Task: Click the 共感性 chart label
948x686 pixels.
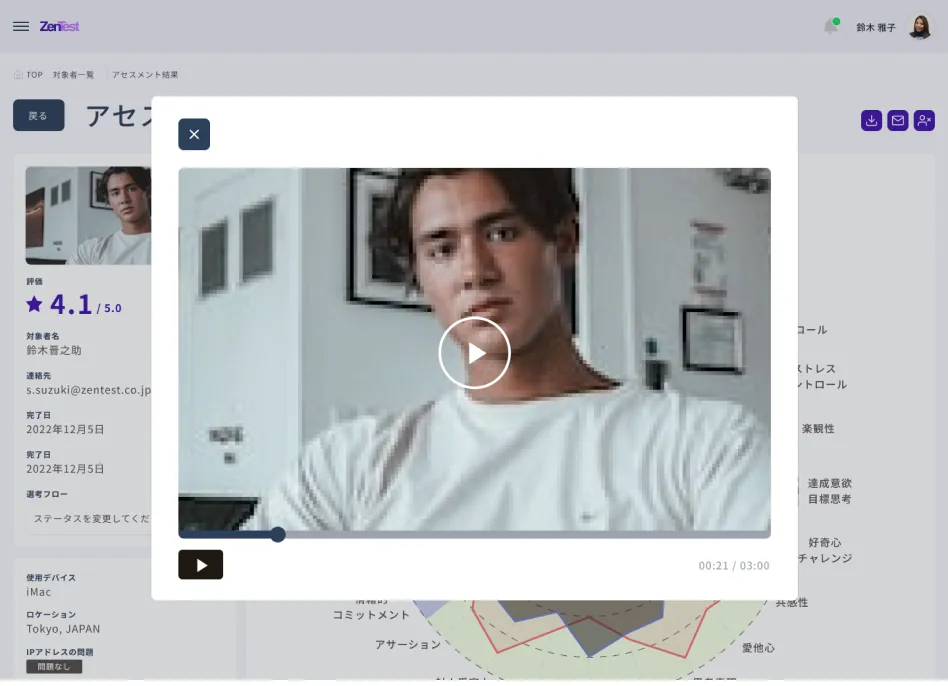Action: tap(792, 603)
